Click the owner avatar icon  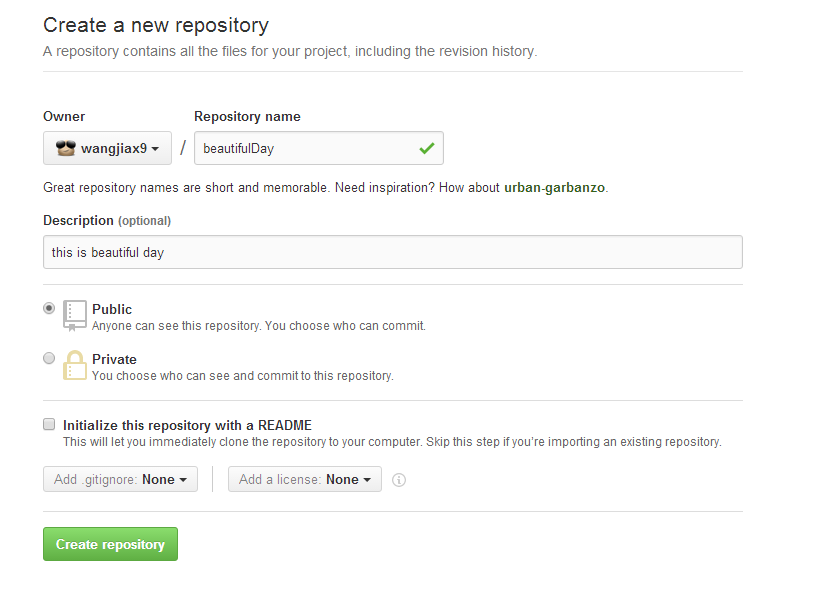66,148
